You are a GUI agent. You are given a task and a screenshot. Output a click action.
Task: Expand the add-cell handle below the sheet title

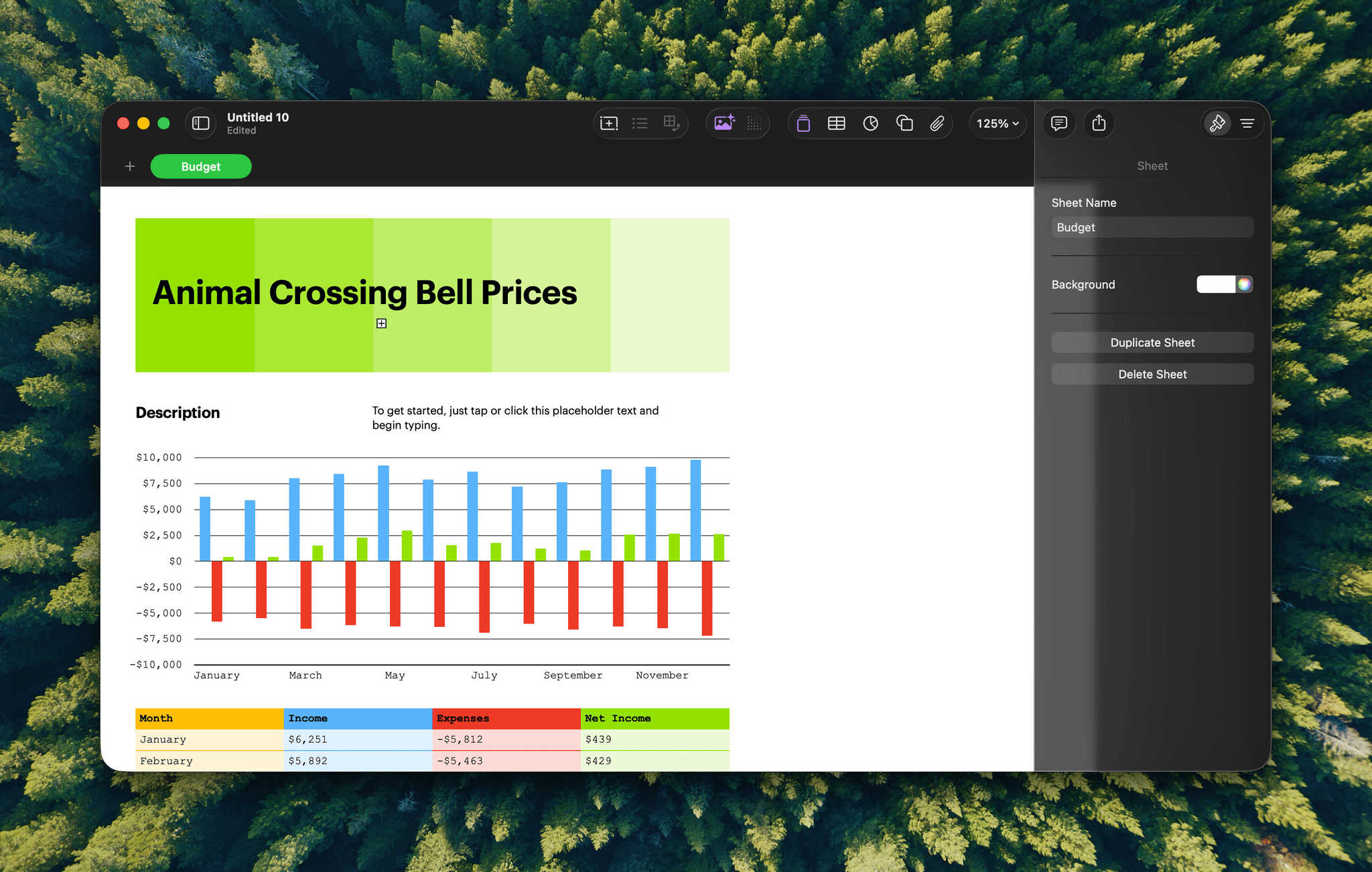[381, 323]
